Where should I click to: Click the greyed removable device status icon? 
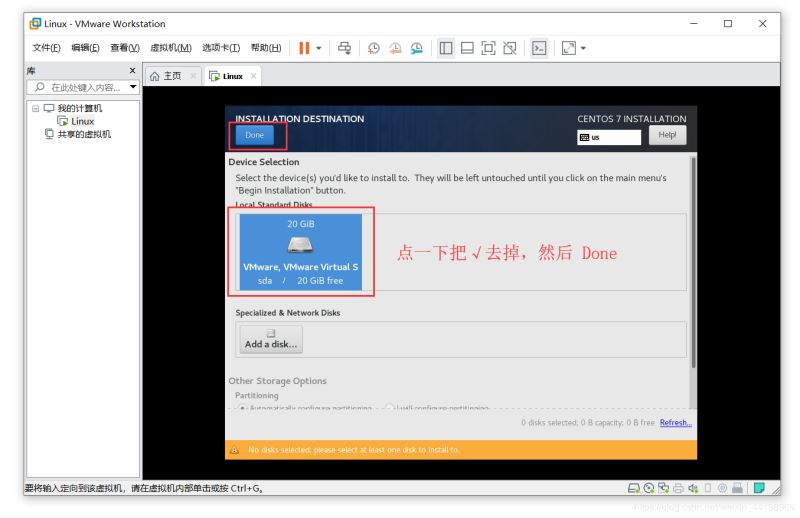point(737,488)
